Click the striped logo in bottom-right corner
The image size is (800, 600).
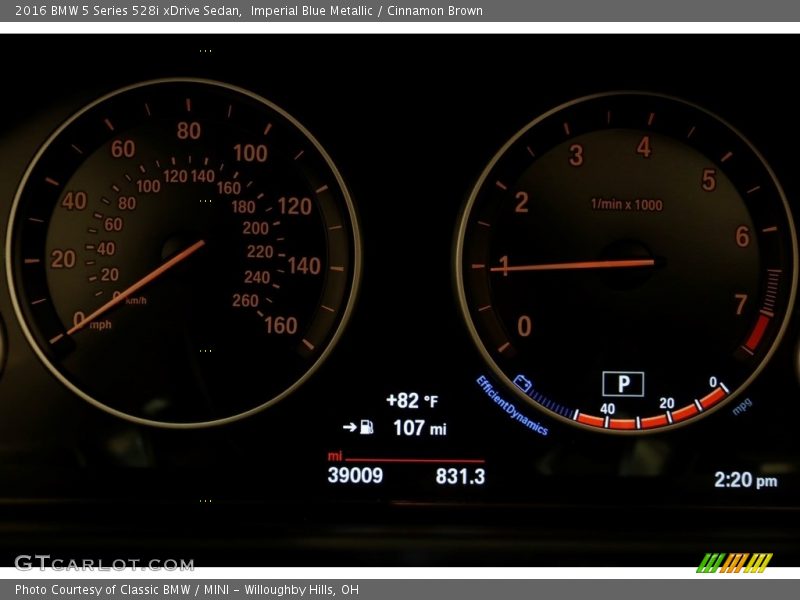734,563
